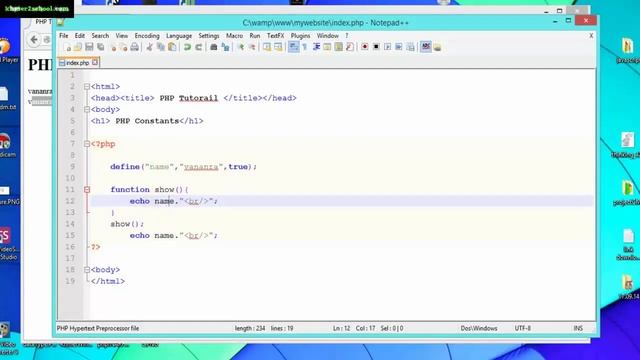This screenshot has height=360, width=640.
Task: Start macro recording with red dot
Action: (364, 47)
